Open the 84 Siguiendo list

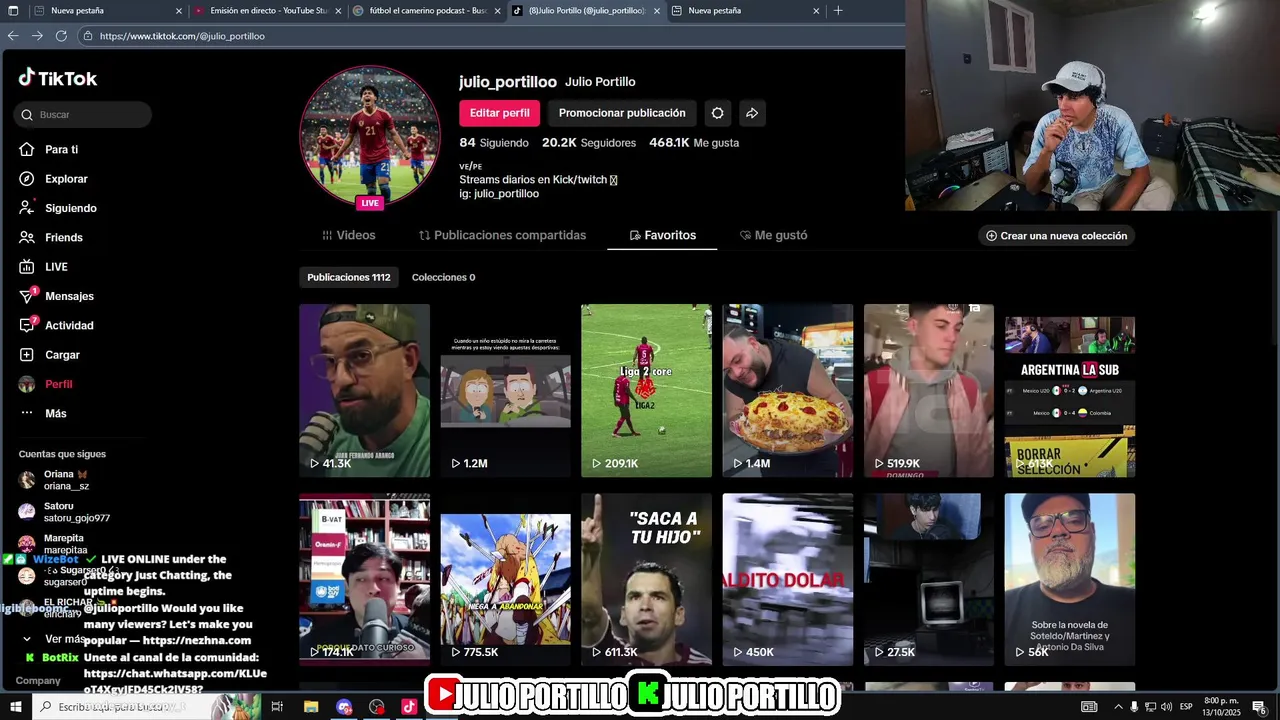494,143
